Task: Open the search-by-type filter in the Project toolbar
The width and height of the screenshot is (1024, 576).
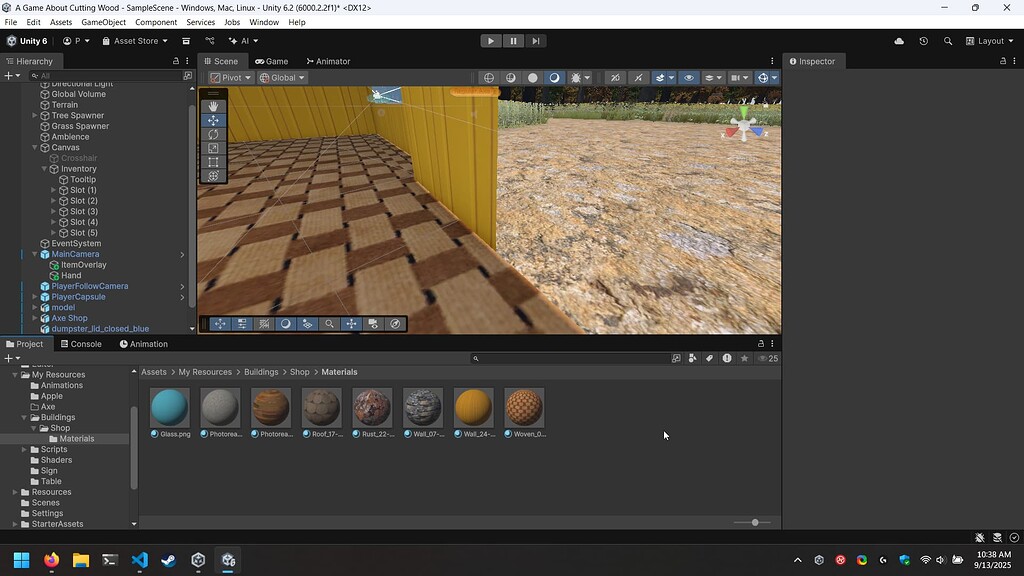Action: [692, 358]
